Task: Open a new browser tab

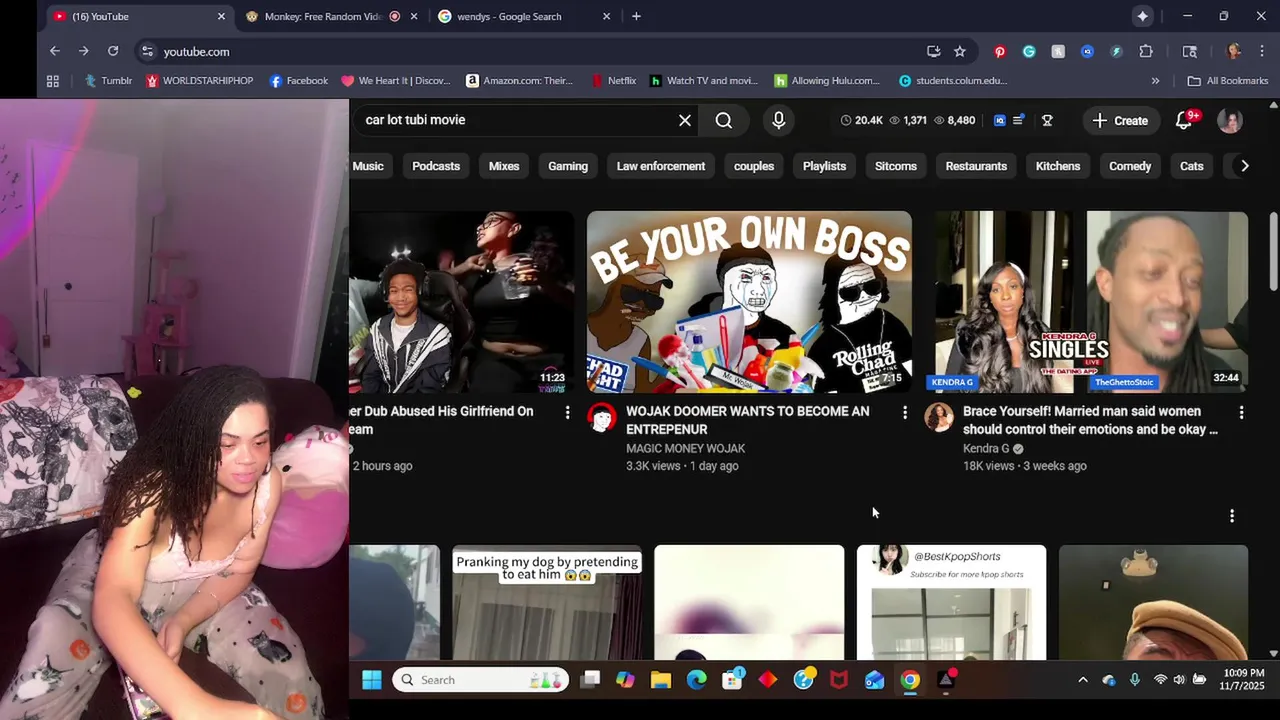Action: (x=636, y=16)
